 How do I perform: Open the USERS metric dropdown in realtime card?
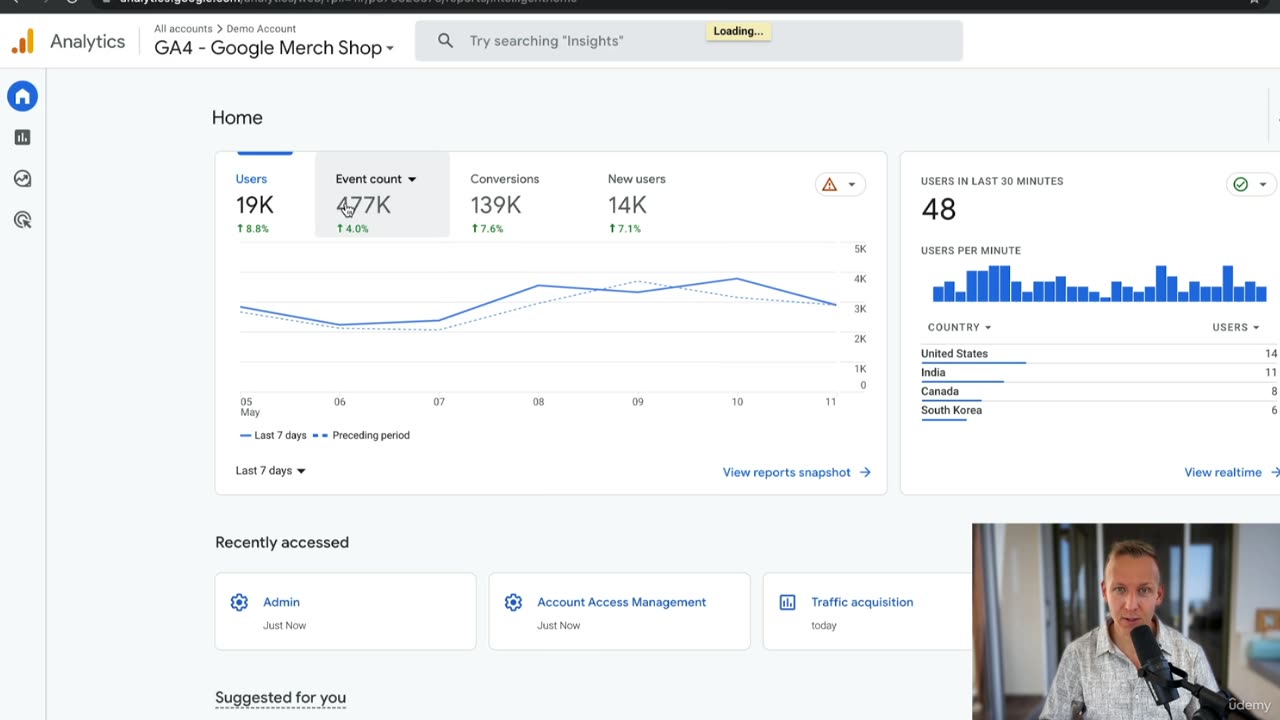[1235, 327]
